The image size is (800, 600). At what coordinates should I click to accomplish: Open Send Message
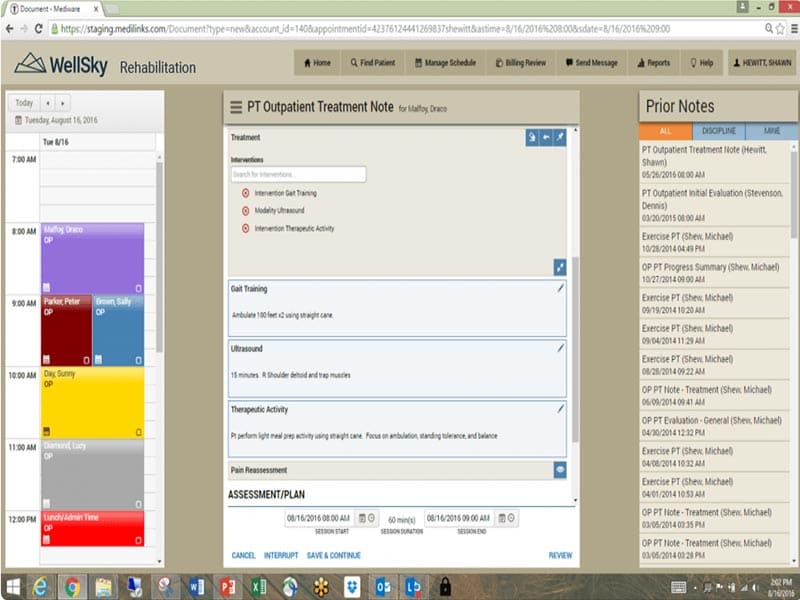tap(591, 63)
